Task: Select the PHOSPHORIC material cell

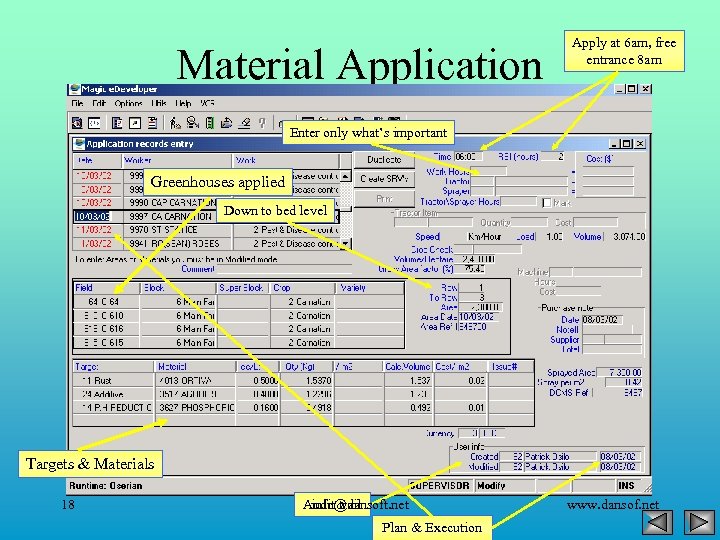Action: [196, 407]
